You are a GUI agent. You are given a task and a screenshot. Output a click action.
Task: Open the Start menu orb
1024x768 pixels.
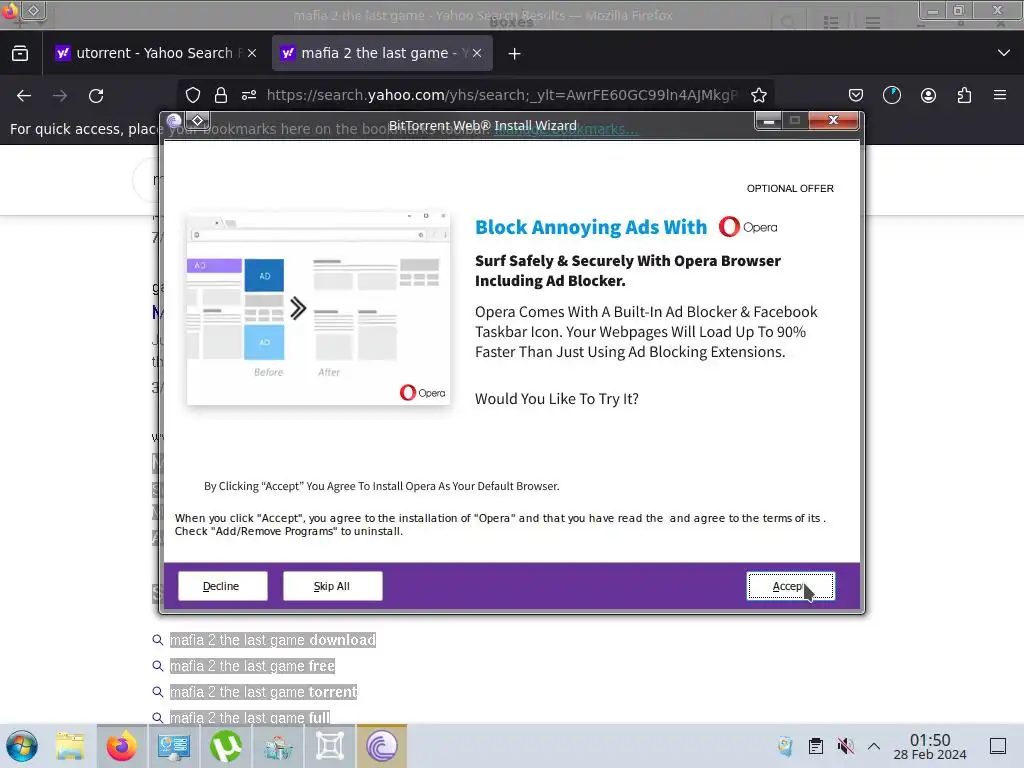point(22,746)
